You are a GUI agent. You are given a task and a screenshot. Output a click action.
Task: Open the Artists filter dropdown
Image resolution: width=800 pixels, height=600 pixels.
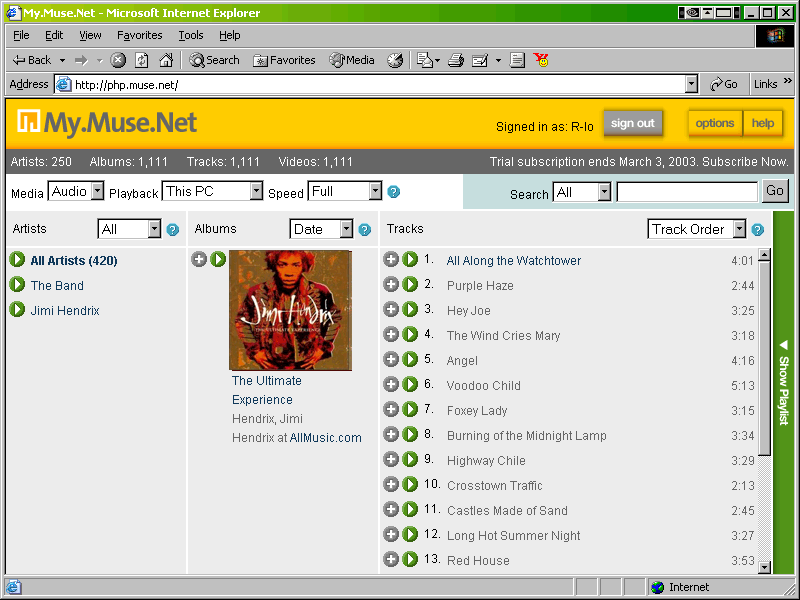click(129, 229)
